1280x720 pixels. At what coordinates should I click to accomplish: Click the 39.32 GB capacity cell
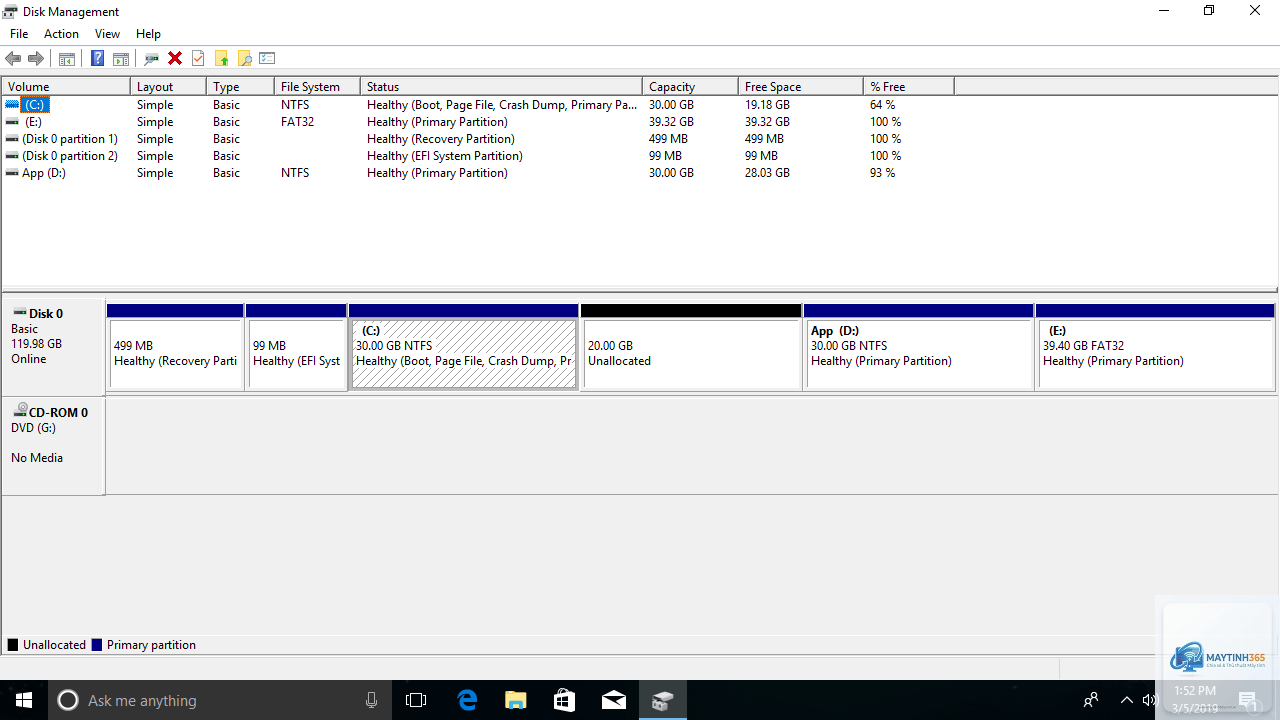pos(671,122)
